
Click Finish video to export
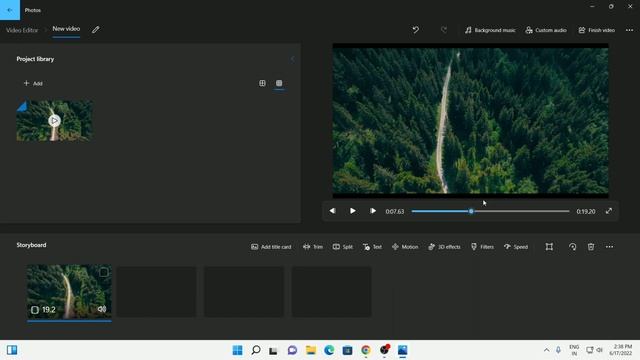click(x=596, y=30)
